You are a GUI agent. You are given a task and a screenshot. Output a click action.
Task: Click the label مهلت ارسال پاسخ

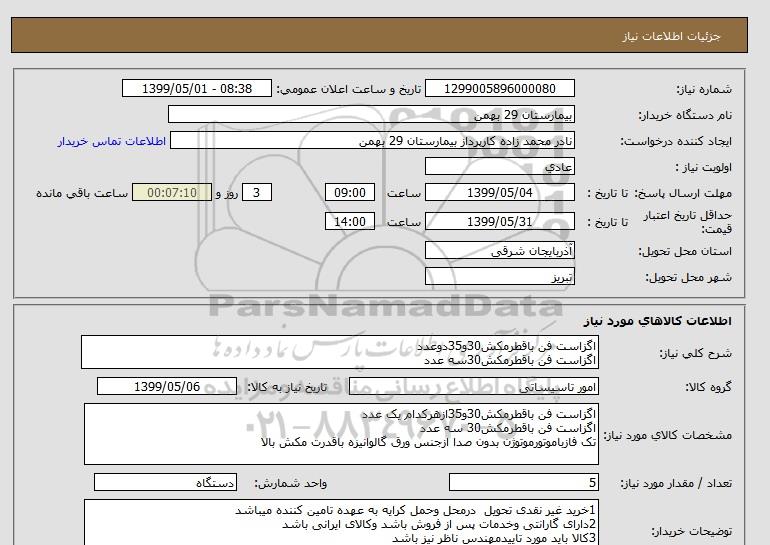683,193
